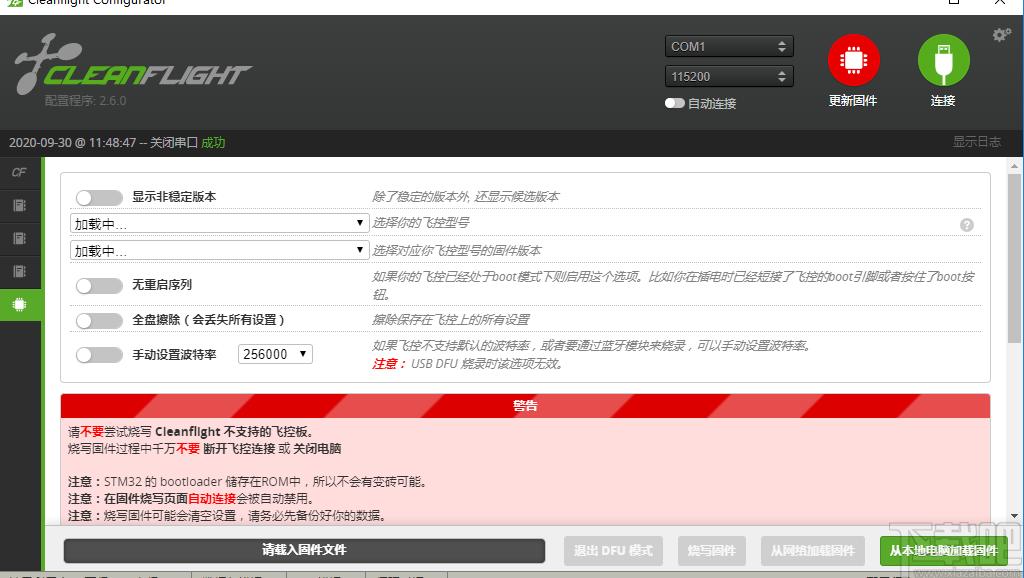1024x578 pixels.
Task: Click the vertical scrollbar thumb
Action: point(1014,258)
